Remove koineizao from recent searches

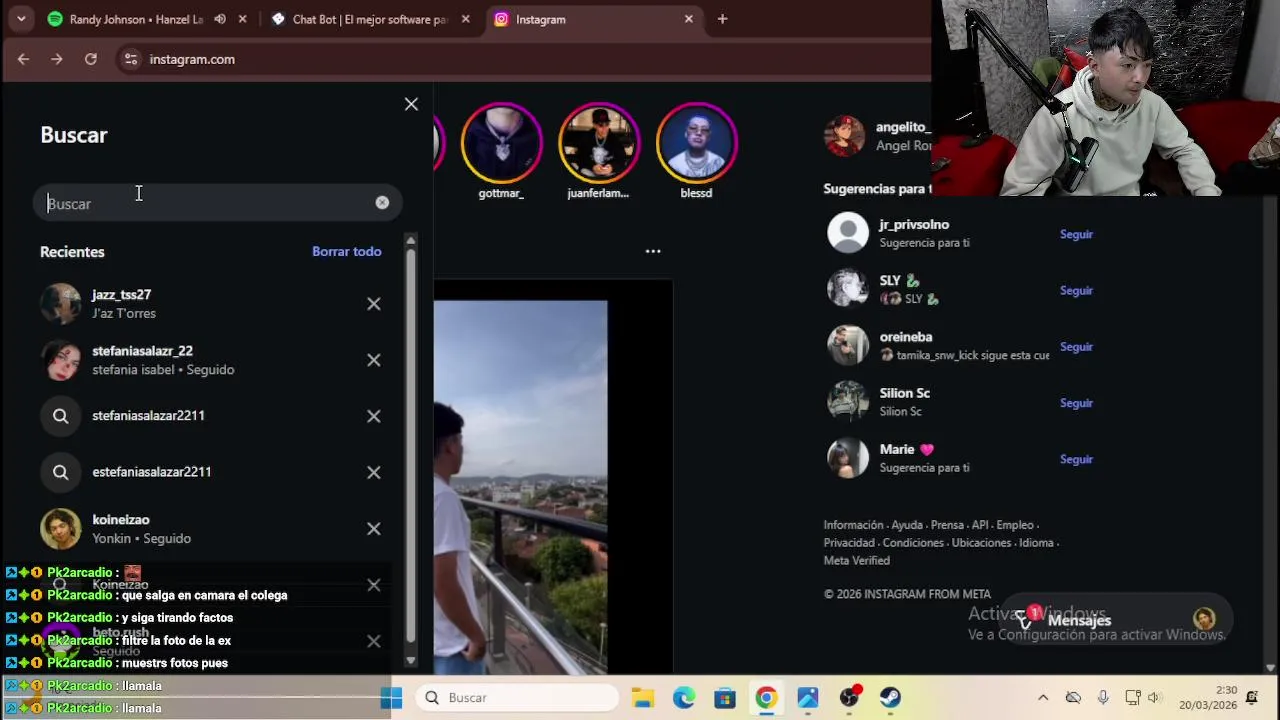(x=373, y=529)
